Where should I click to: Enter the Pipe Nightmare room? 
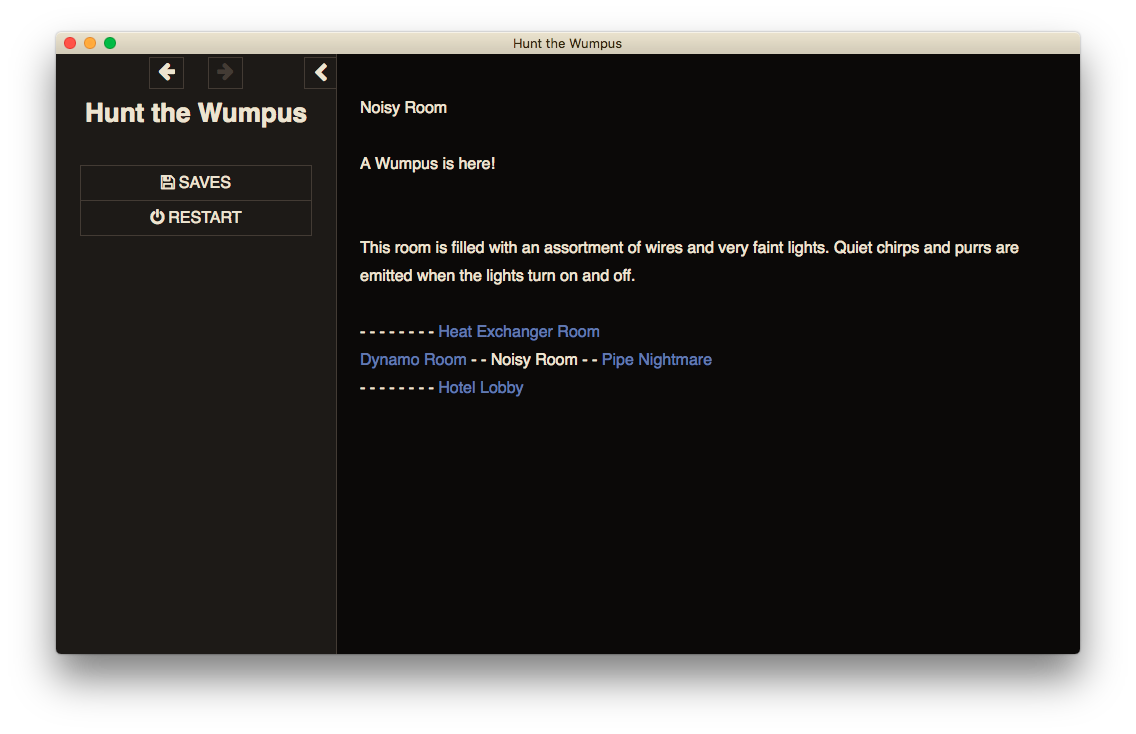(656, 360)
